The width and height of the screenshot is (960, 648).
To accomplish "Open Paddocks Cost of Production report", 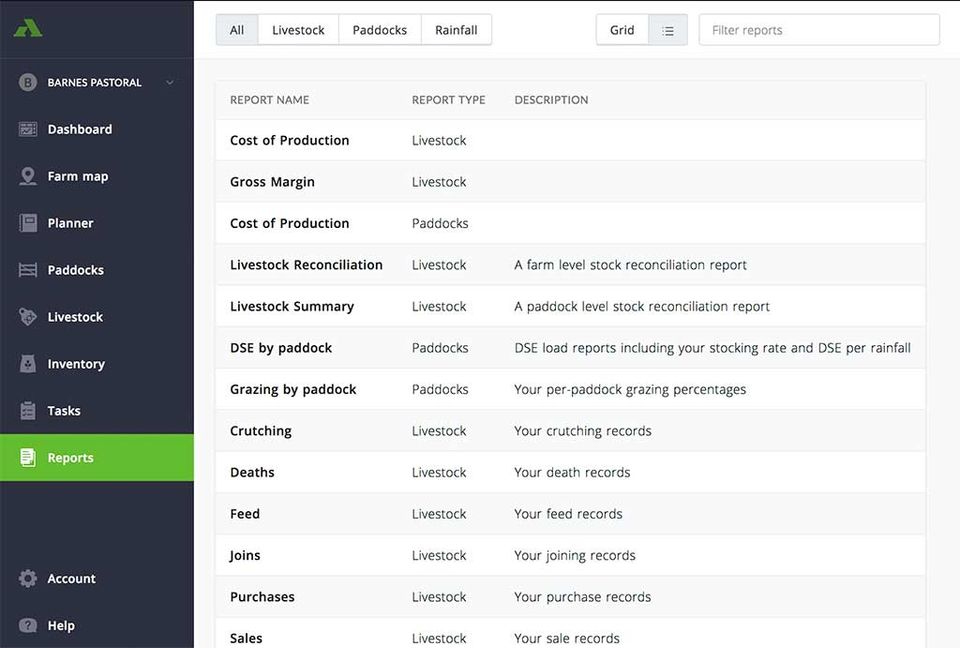I will [x=290, y=224].
